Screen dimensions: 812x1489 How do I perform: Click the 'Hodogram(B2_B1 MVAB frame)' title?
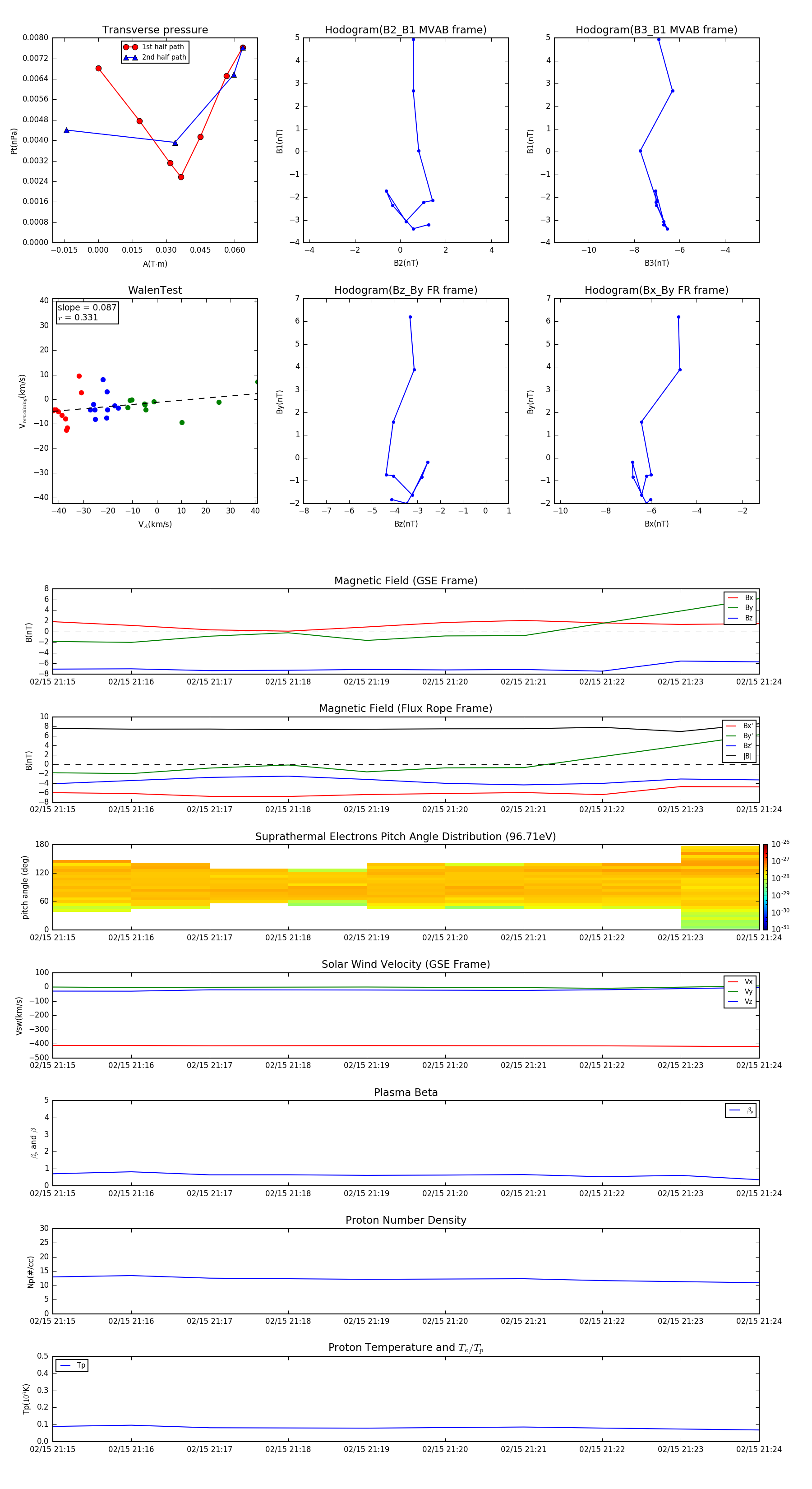(x=406, y=30)
